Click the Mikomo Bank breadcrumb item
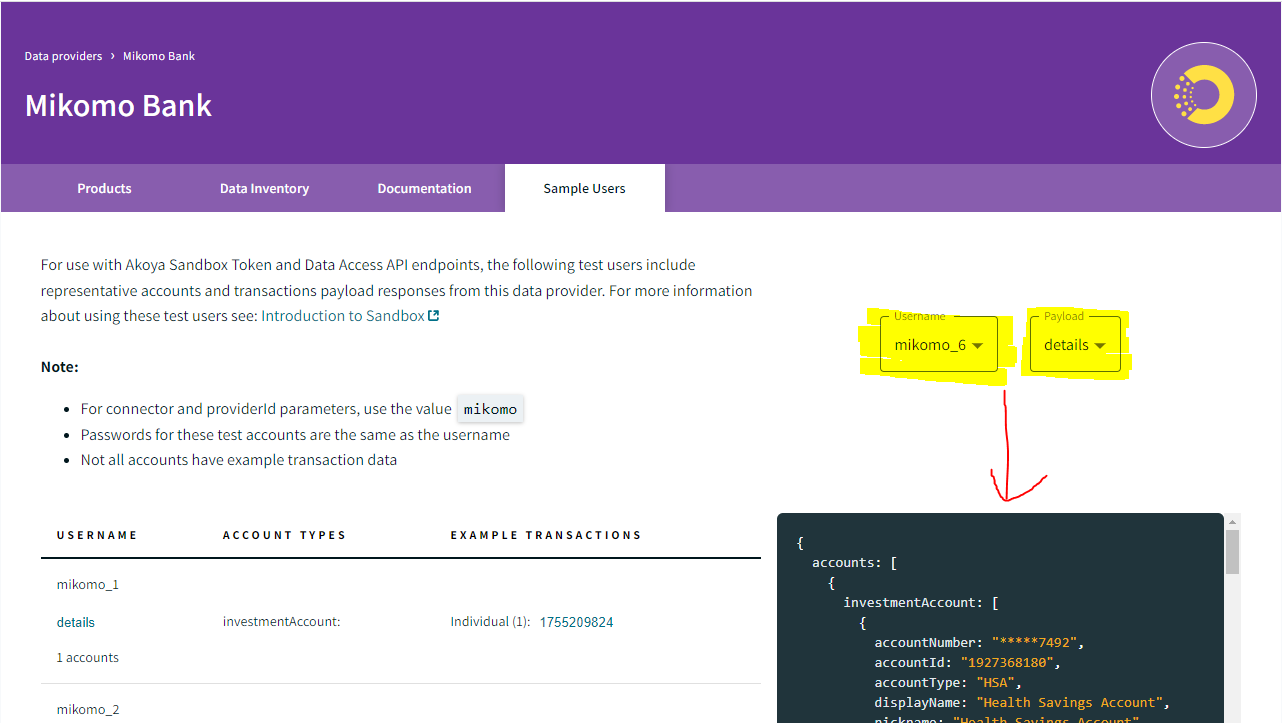 click(x=159, y=56)
